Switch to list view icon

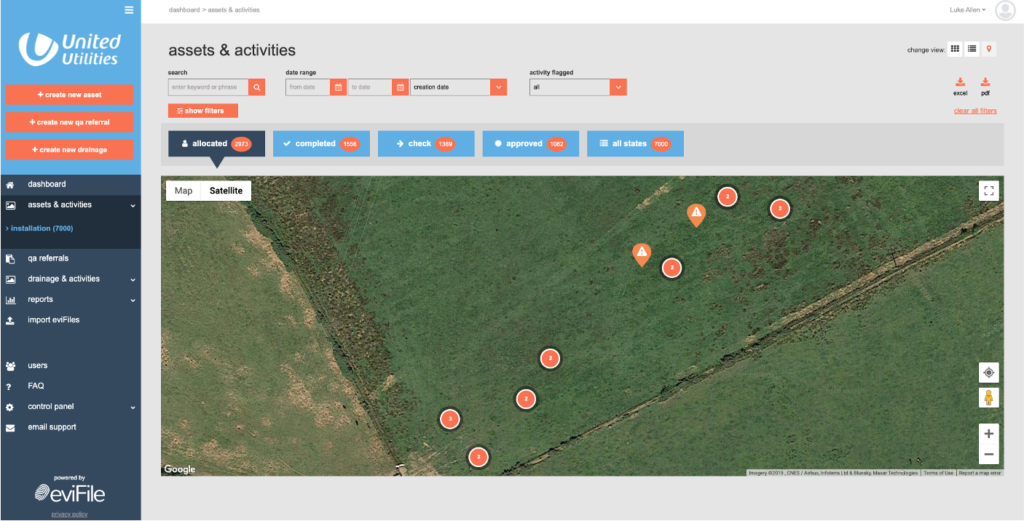[972, 49]
